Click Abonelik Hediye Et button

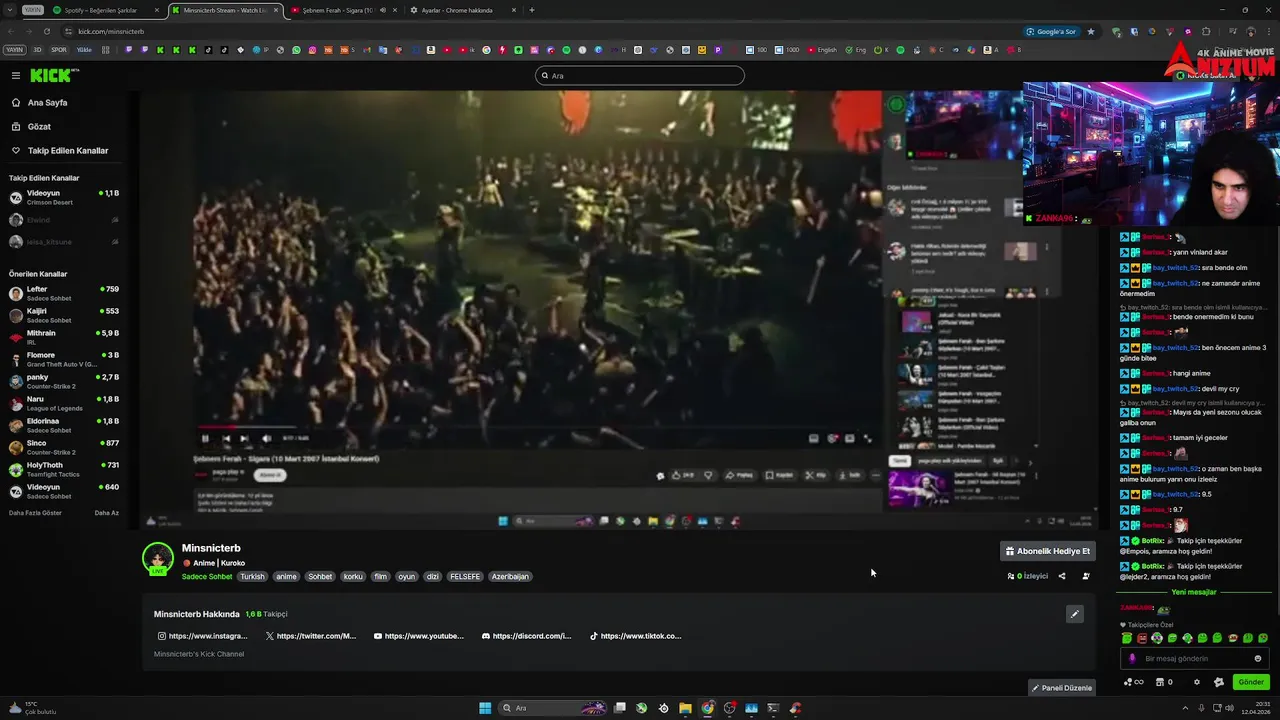coord(1047,551)
